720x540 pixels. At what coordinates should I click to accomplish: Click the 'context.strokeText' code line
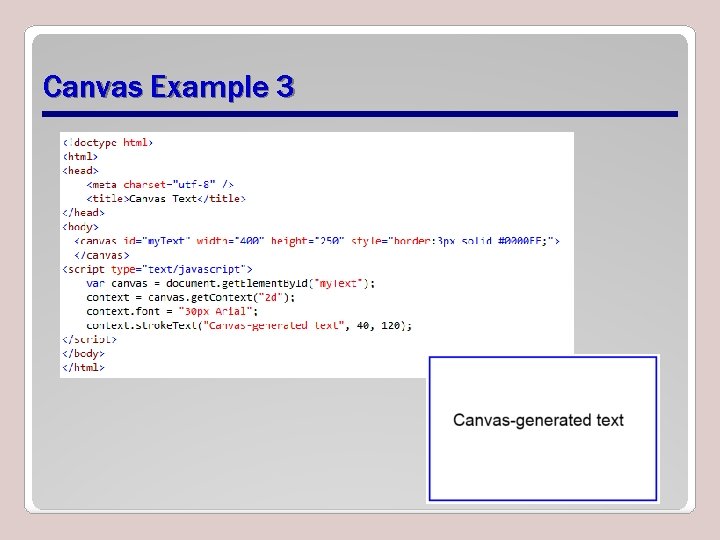tap(249, 326)
